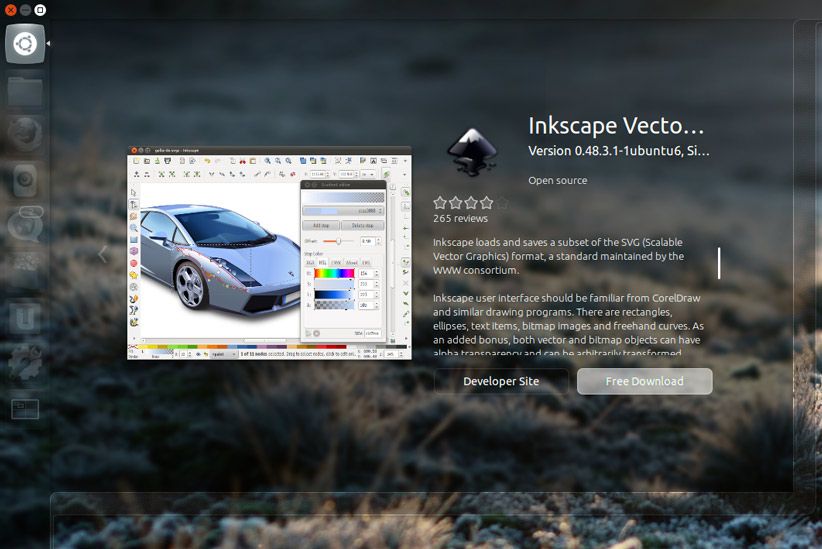This screenshot has width=822, height=549.
Task: Click the star rating row
Action: click(x=470, y=202)
